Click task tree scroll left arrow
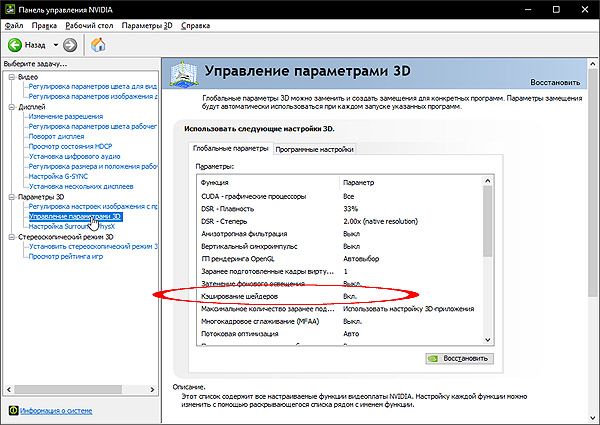The height and width of the screenshot is (425, 600). pos(9,390)
